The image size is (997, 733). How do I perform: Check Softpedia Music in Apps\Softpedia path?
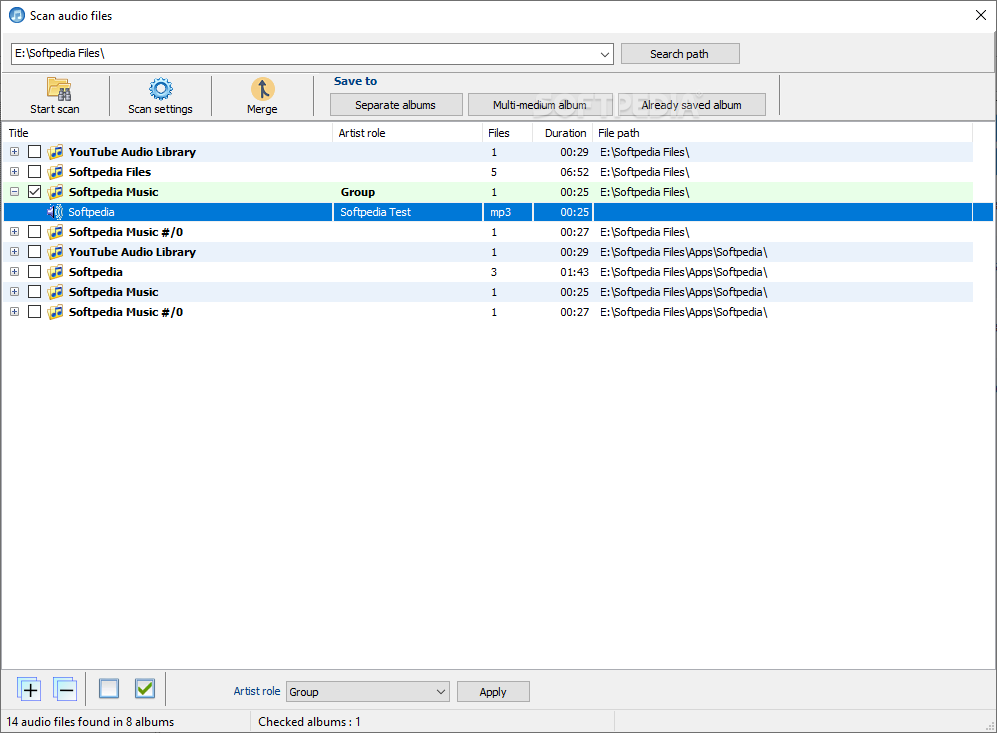pyautogui.click(x=34, y=292)
